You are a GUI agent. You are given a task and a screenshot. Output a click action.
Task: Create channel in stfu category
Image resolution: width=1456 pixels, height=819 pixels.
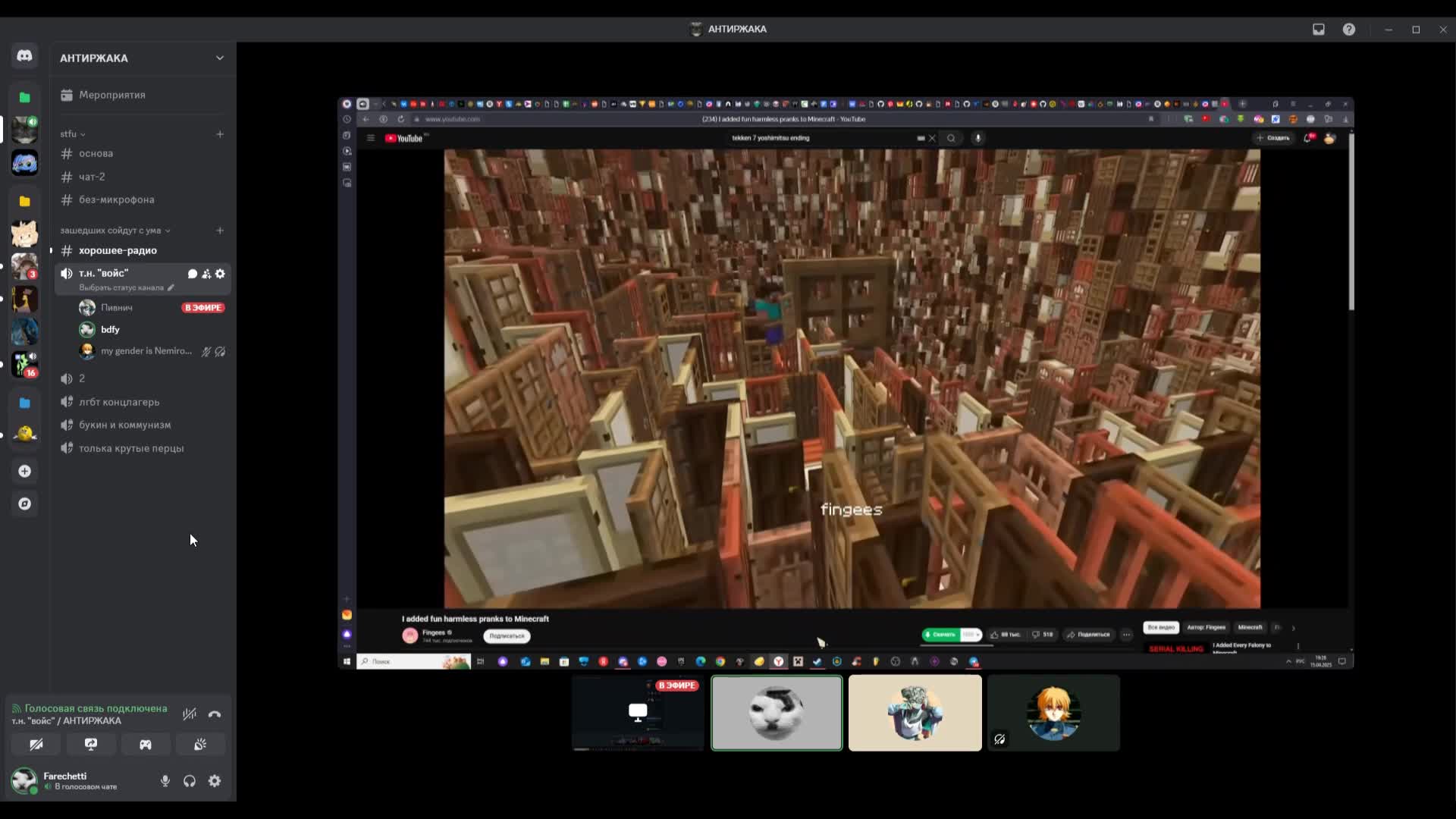coord(220,134)
